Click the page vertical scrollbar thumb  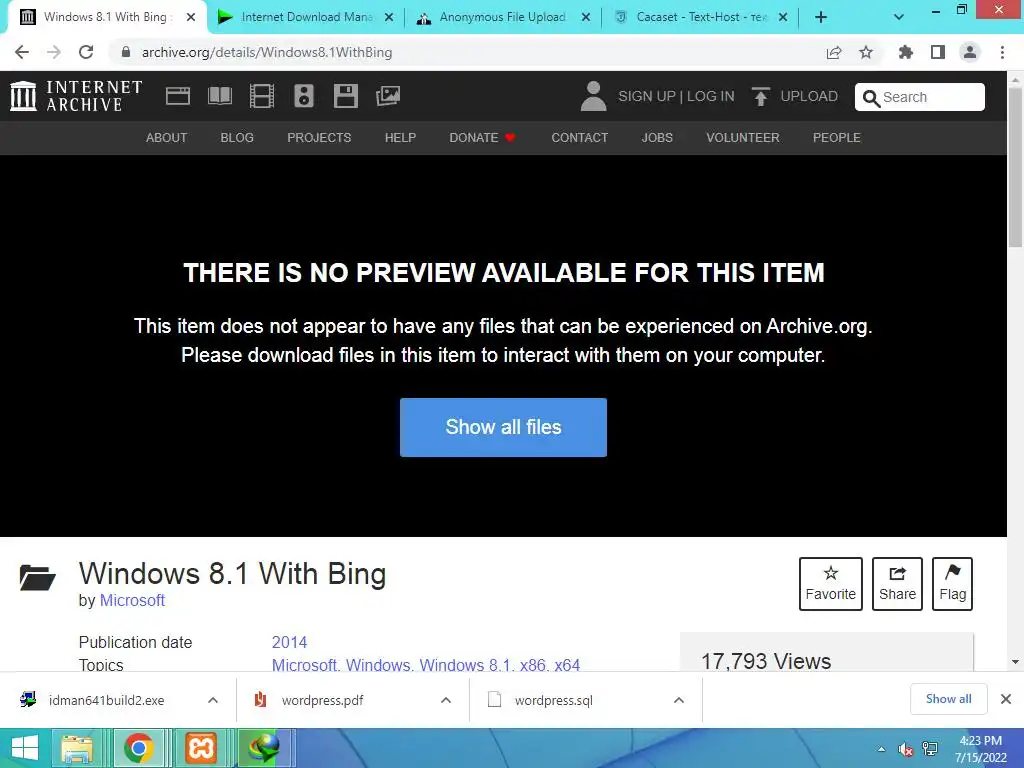[x=1015, y=168]
